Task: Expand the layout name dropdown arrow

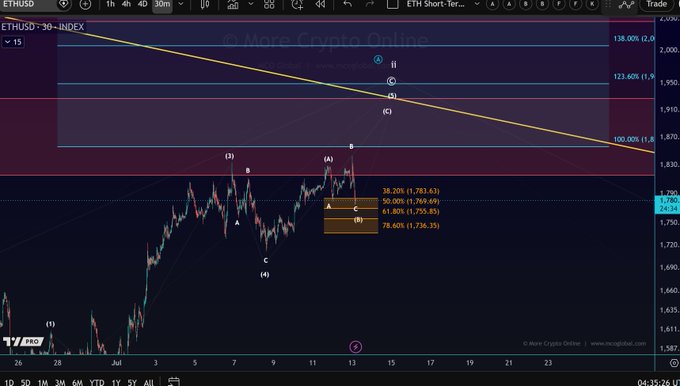Action: (477, 4)
